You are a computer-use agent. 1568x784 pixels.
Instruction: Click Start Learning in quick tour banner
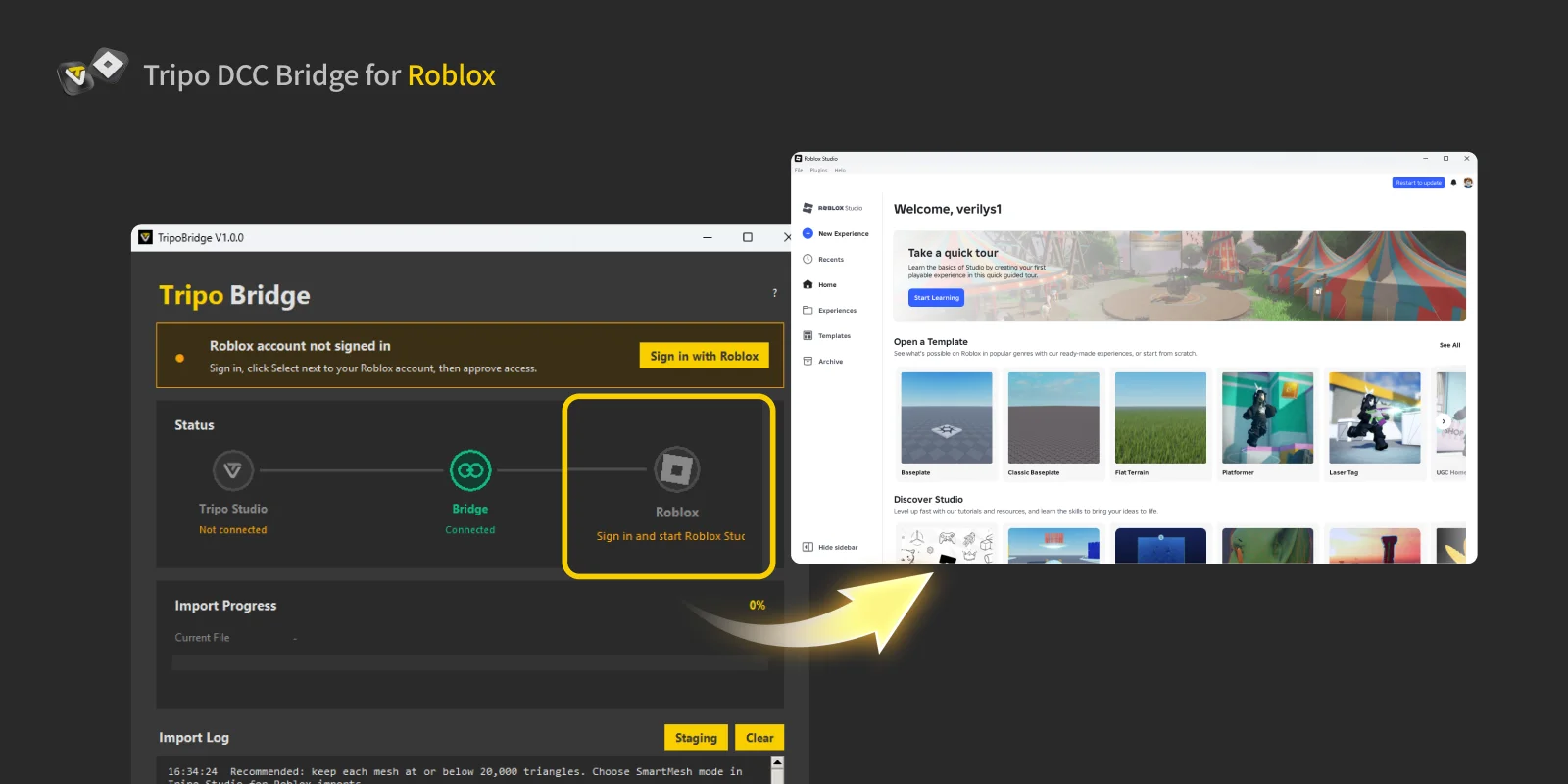coord(936,297)
